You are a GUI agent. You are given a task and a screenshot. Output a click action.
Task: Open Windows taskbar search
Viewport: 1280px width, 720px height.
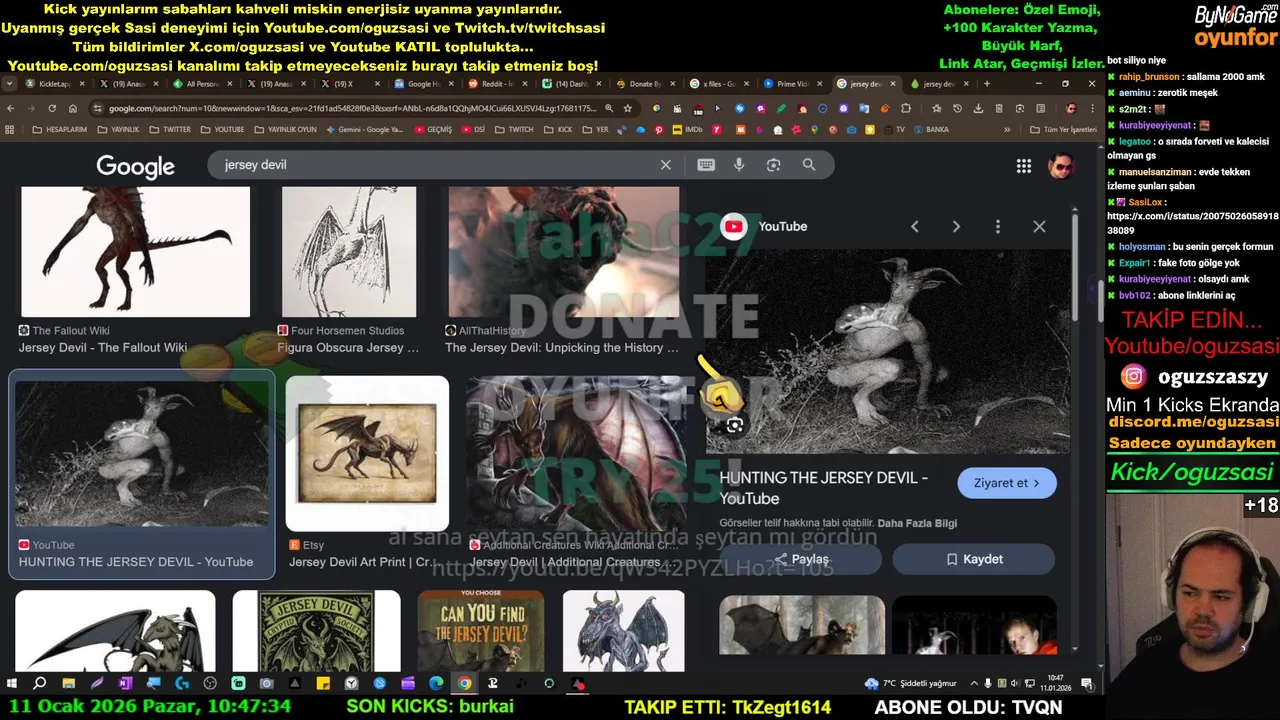[40, 684]
